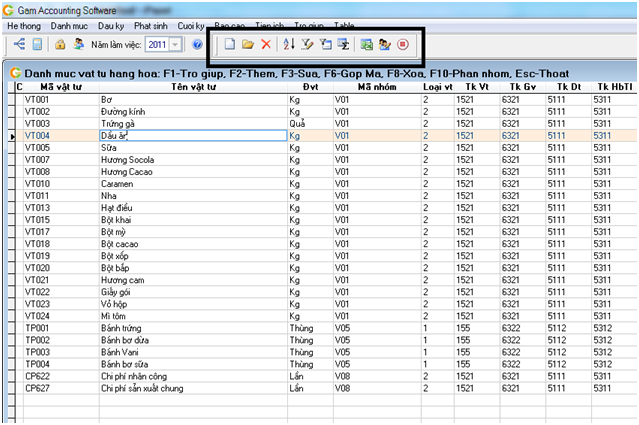This screenshot has height=425, width=639.
Task: Click the open folder icon
Action: tap(247, 44)
